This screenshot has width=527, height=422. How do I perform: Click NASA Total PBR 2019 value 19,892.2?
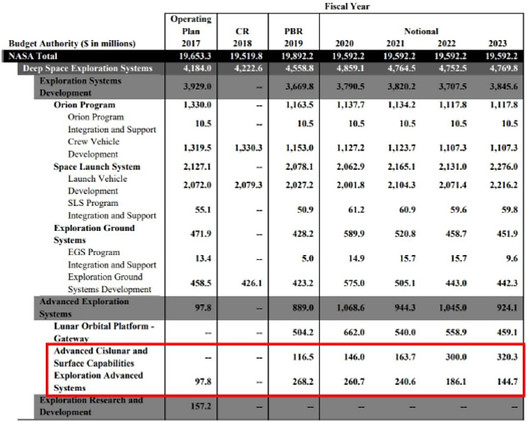pyautogui.click(x=297, y=56)
